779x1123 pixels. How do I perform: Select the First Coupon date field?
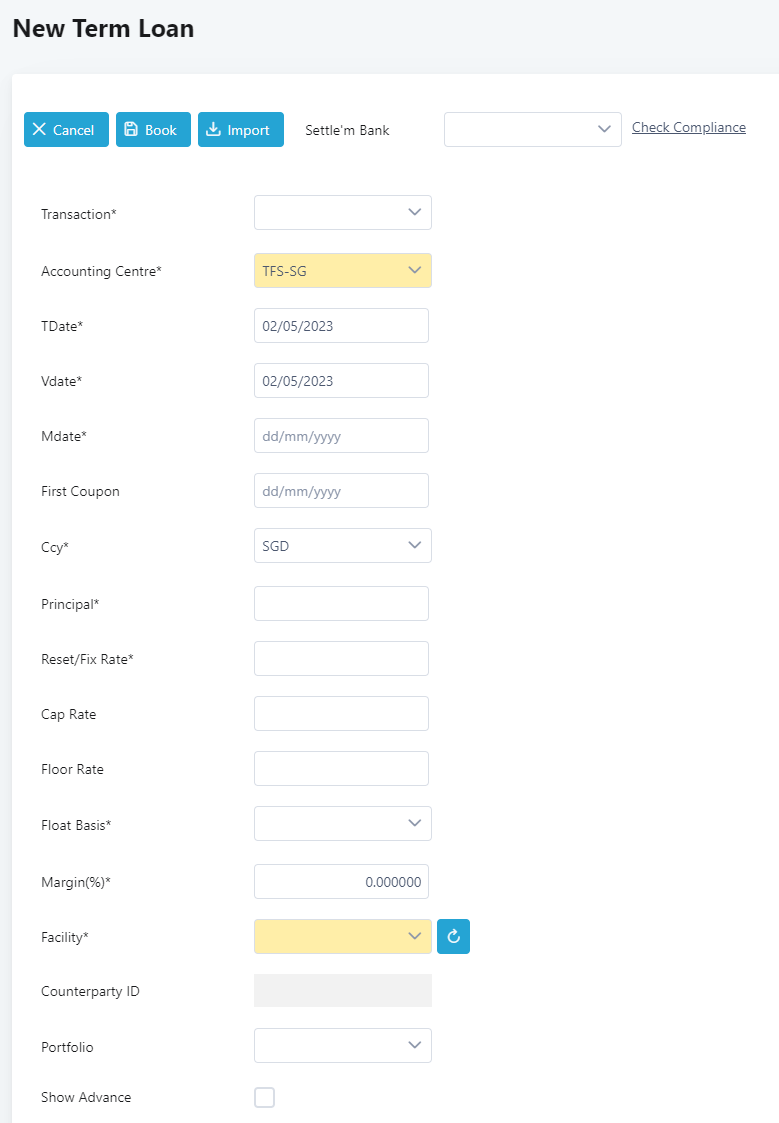[341, 491]
